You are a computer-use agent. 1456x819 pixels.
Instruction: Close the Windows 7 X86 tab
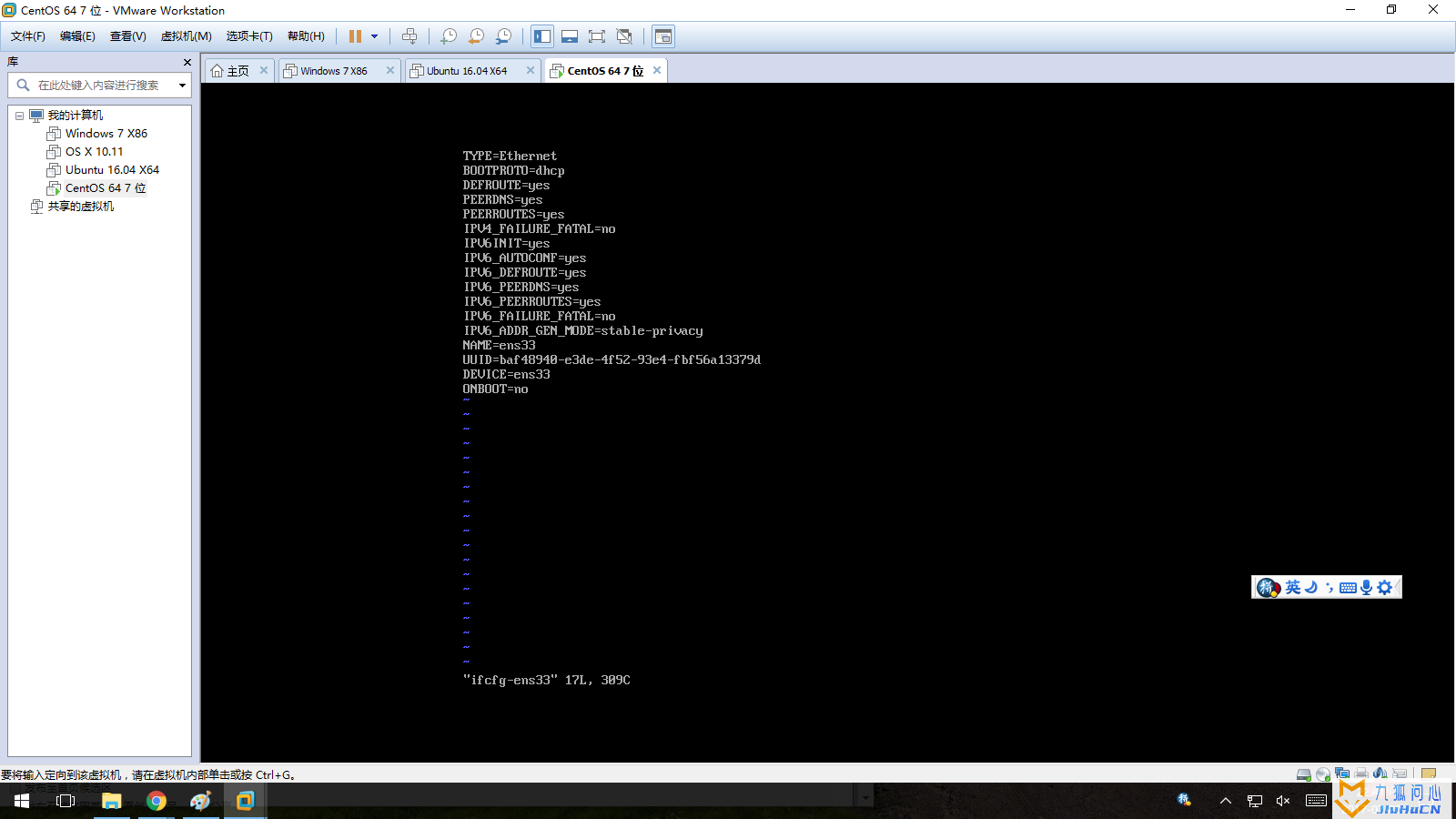(390, 70)
